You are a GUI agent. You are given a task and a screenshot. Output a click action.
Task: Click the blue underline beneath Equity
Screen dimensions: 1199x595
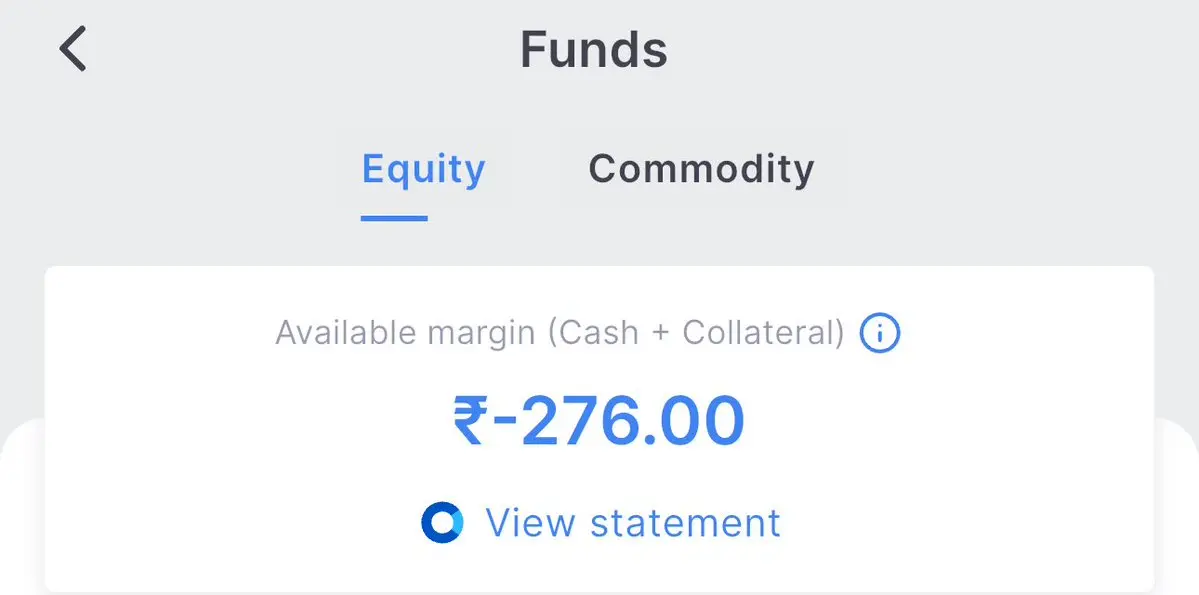coord(394,218)
